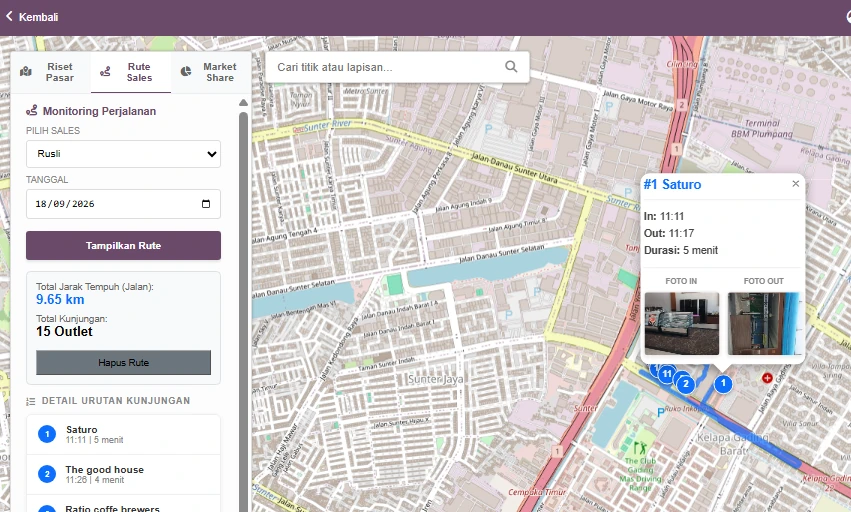The width and height of the screenshot is (851, 512).
Task: Click the '#1 Saturo' popup title
Action: [672, 185]
